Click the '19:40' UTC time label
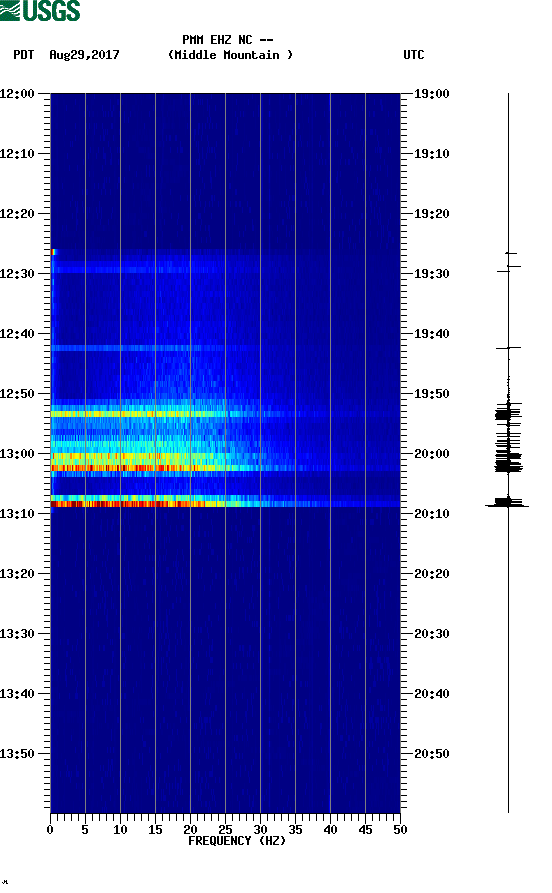This screenshot has height=893, width=552. pos(432,334)
